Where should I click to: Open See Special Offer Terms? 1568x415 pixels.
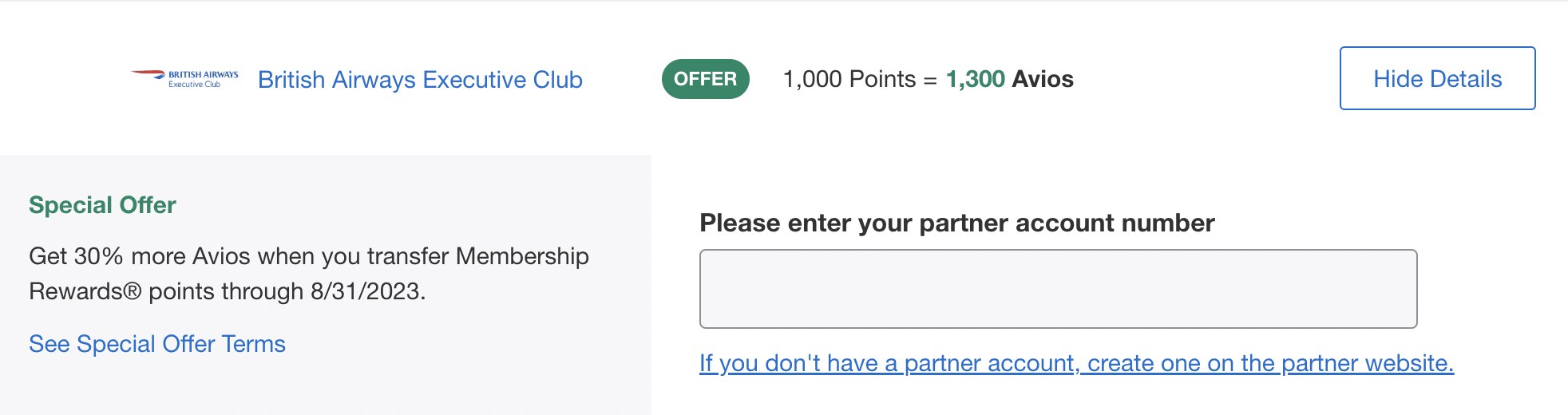click(x=157, y=344)
